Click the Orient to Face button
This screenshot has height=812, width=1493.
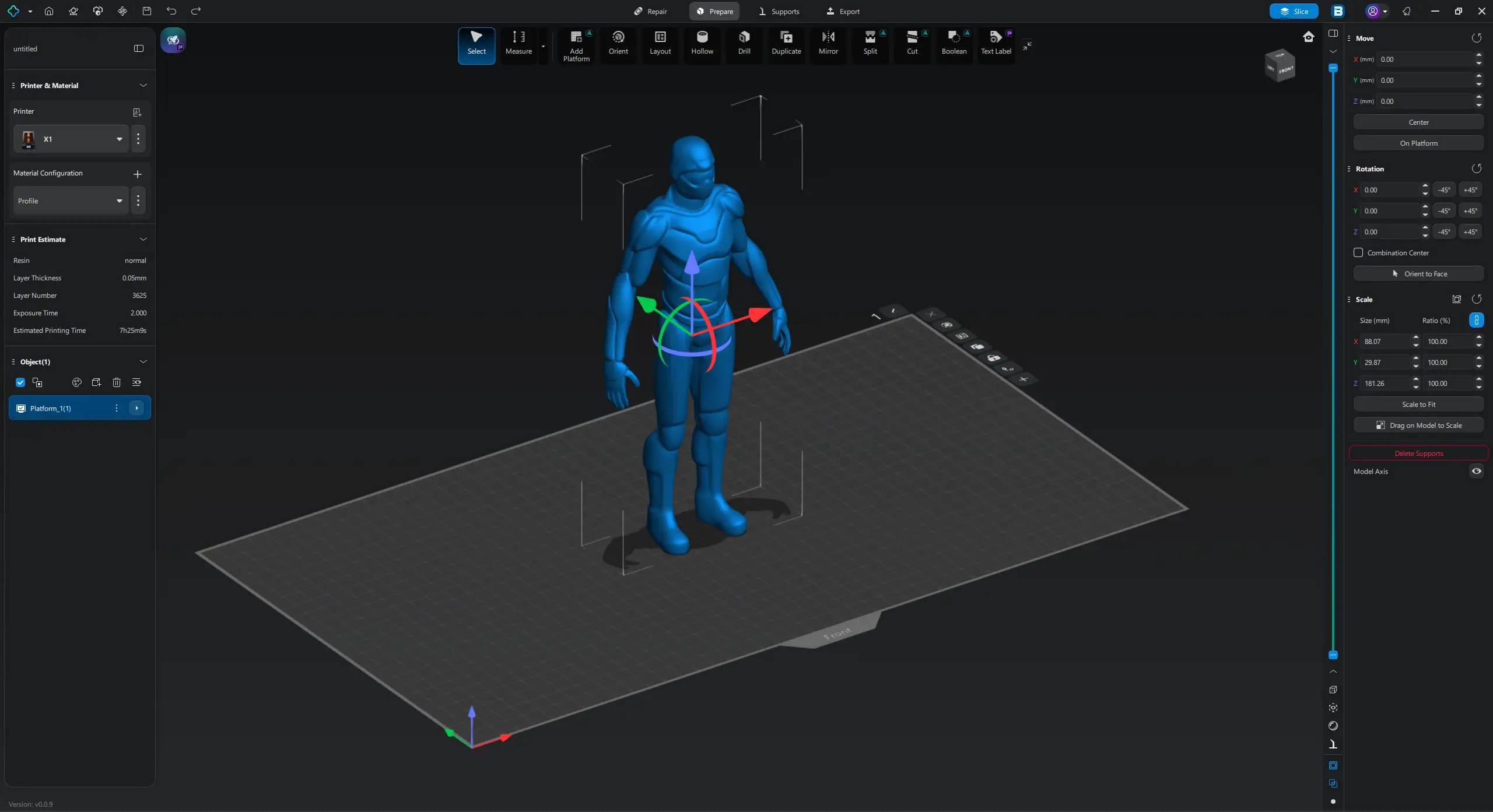coord(1418,273)
